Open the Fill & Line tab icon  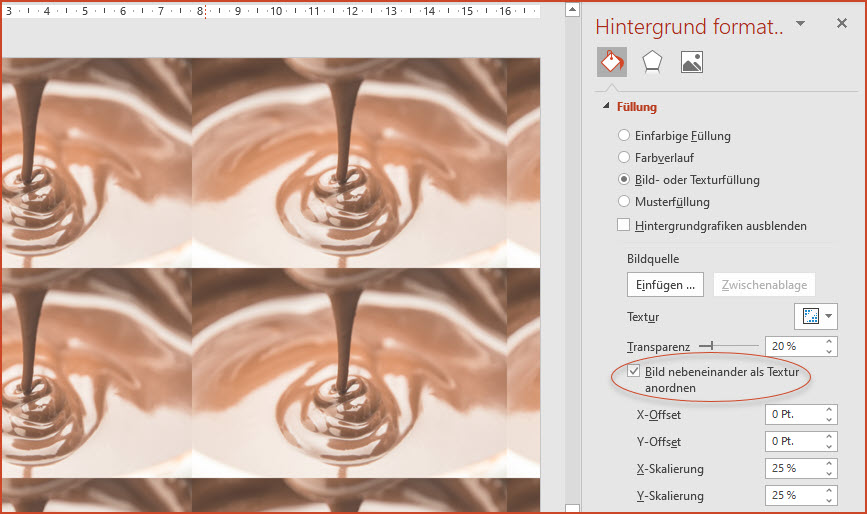tap(612, 62)
